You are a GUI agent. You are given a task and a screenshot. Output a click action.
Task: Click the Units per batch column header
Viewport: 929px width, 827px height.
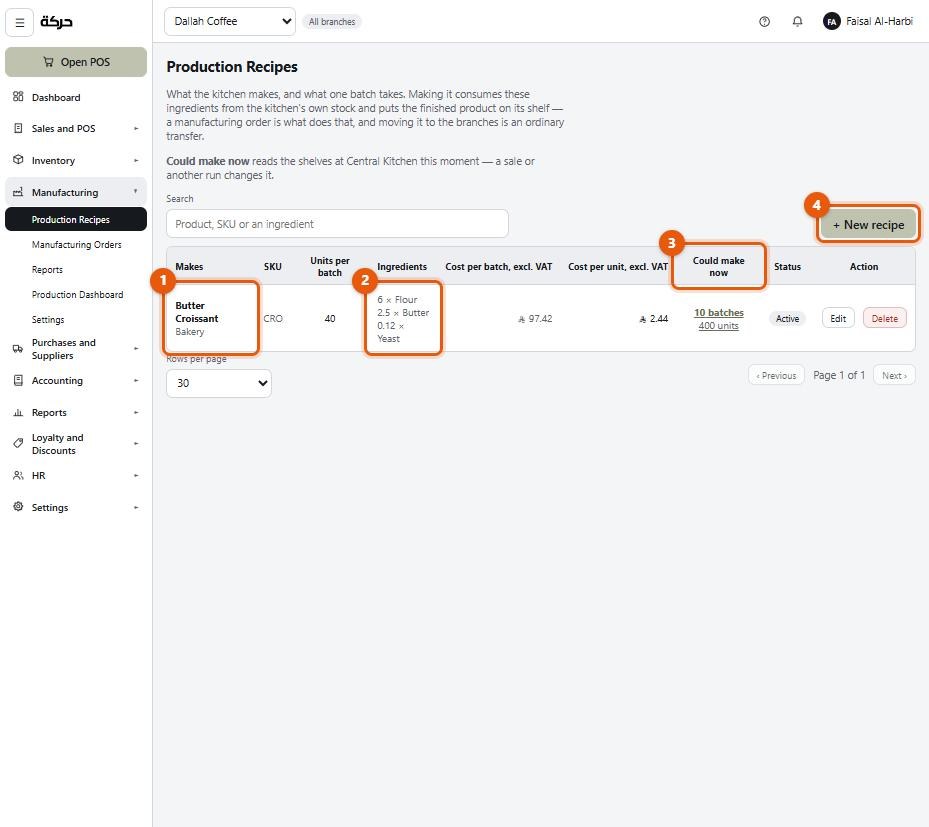(x=330, y=267)
